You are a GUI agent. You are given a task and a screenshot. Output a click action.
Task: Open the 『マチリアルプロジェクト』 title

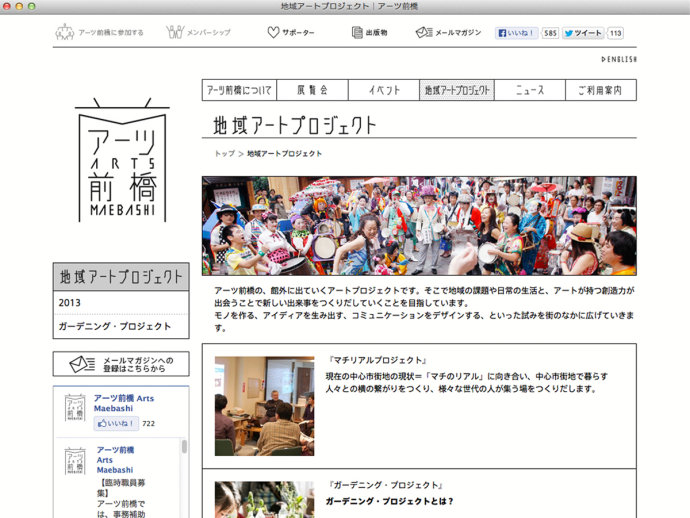click(x=377, y=360)
